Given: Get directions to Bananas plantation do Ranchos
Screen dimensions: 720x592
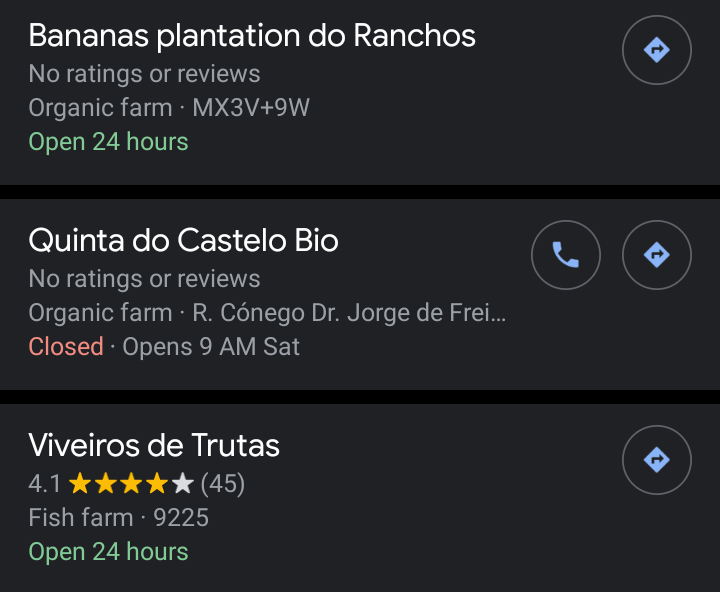Looking at the screenshot, I should click(656, 50).
